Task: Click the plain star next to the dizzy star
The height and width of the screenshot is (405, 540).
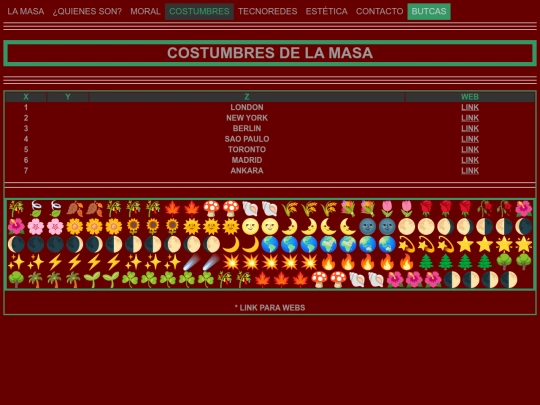Action: pyautogui.click(x=465, y=244)
